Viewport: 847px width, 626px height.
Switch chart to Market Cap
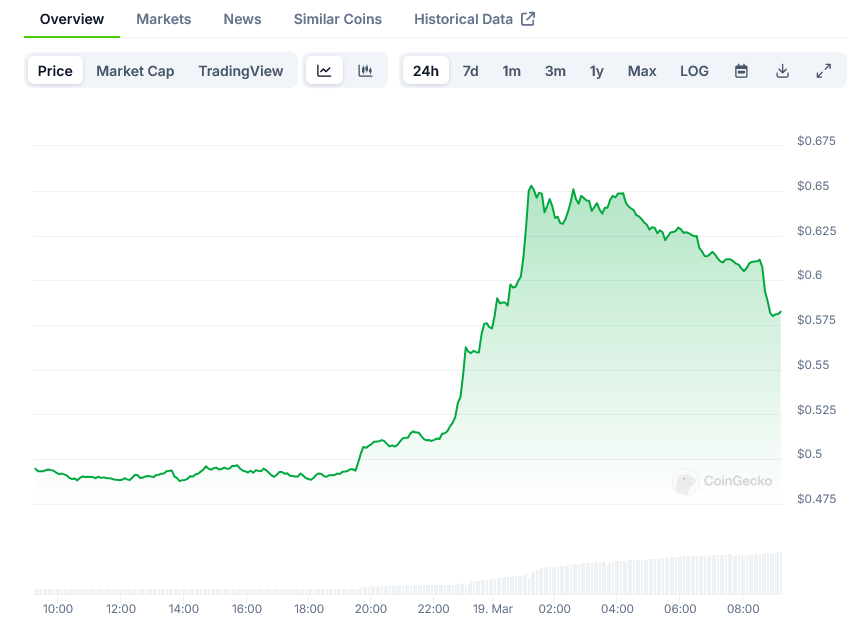point(135,71)
